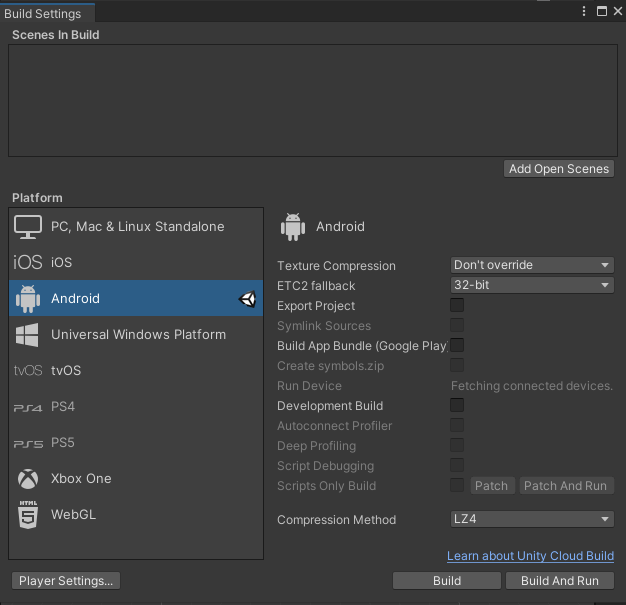Open the Texture Compression dropdown
Screen dimensions: 626x605
(x=532, y=265)
